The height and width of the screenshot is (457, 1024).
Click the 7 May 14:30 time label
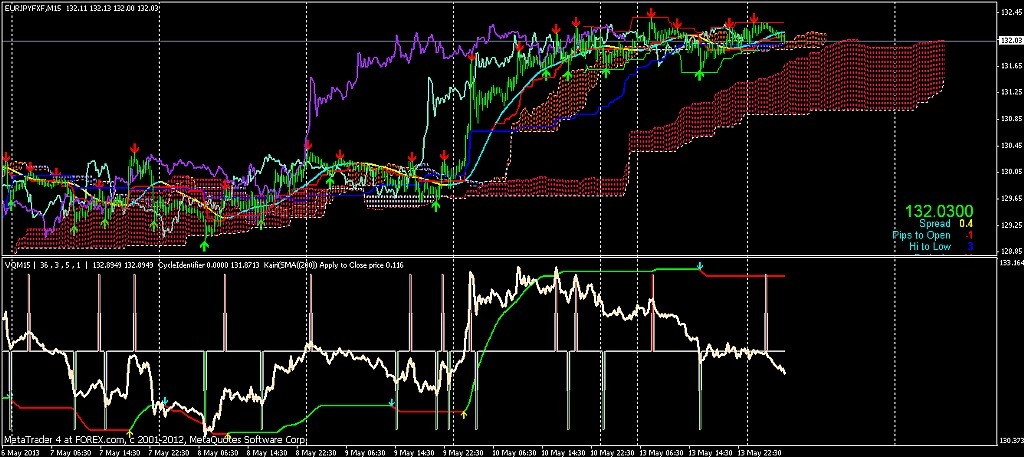120,452
